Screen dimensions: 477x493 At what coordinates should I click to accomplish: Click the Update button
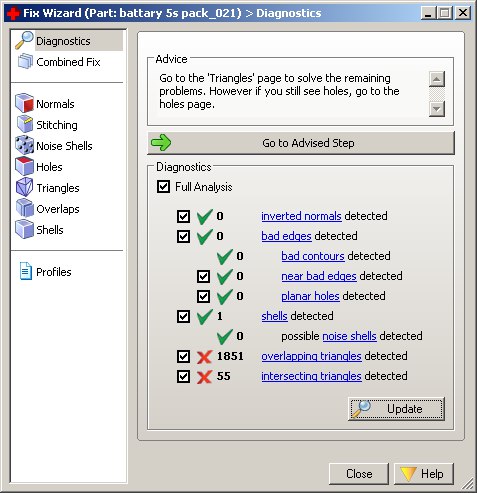coord(396,409)
